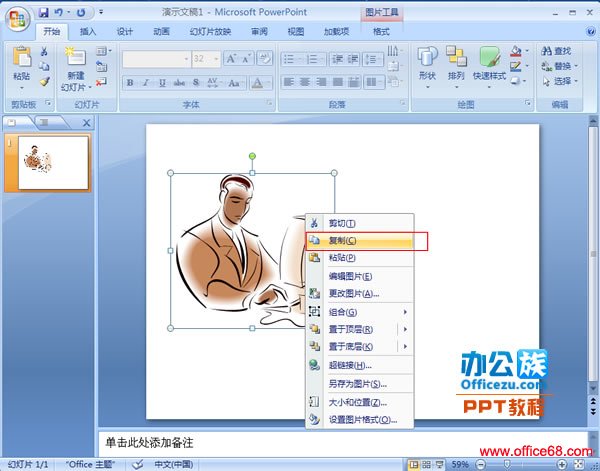Toggle Underline formatting
Screen dimensions: 600x471
click(x=162, y=82)
